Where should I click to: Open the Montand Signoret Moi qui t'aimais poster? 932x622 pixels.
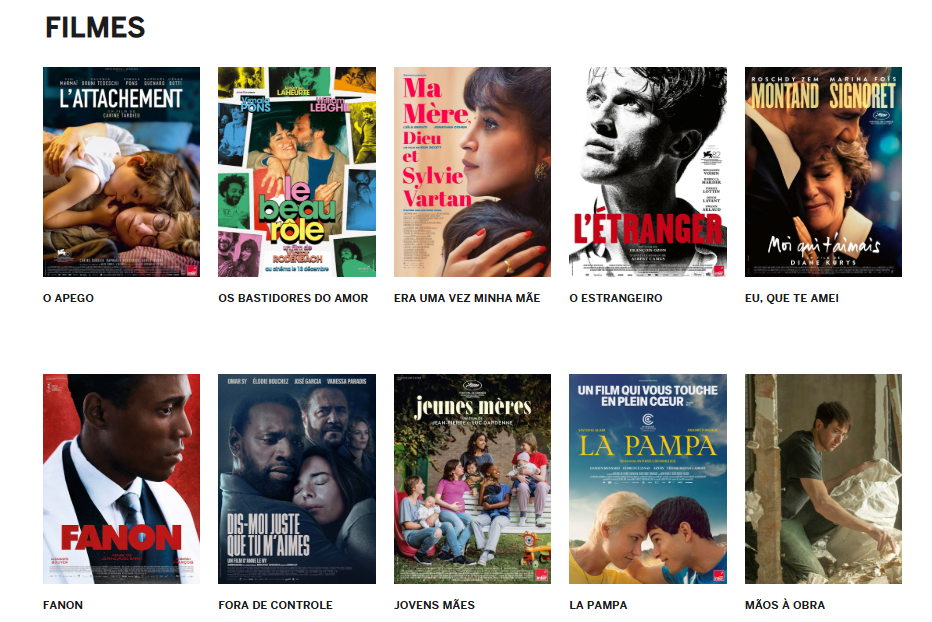pos(823,172)
